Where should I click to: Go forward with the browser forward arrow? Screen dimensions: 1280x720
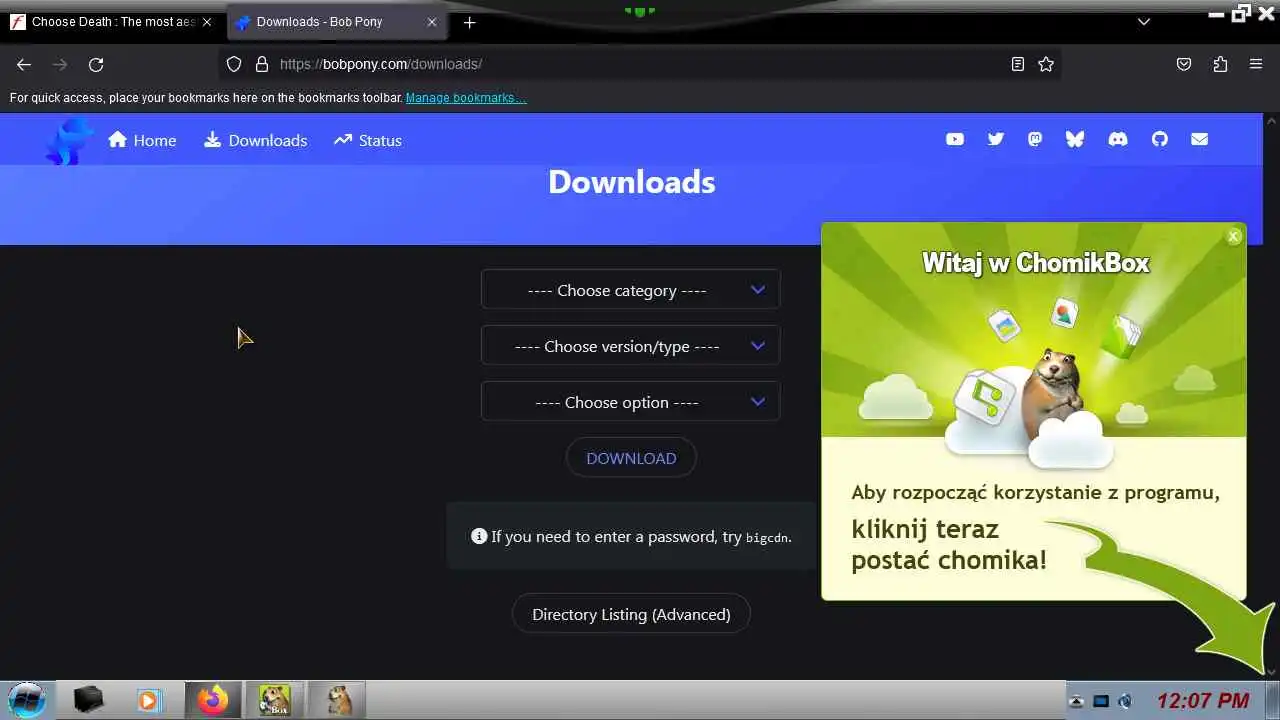pyautogui.click(x=60, y=64)
